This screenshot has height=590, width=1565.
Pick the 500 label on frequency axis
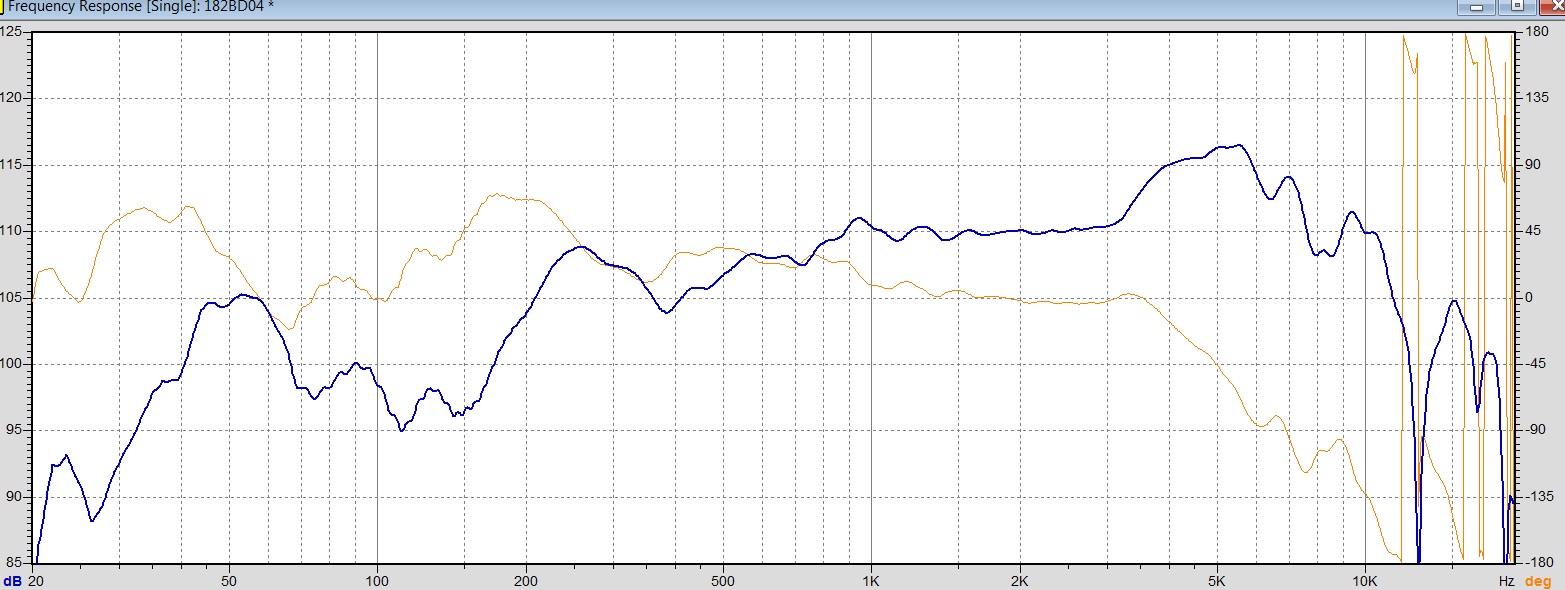[x=723, y=581]
